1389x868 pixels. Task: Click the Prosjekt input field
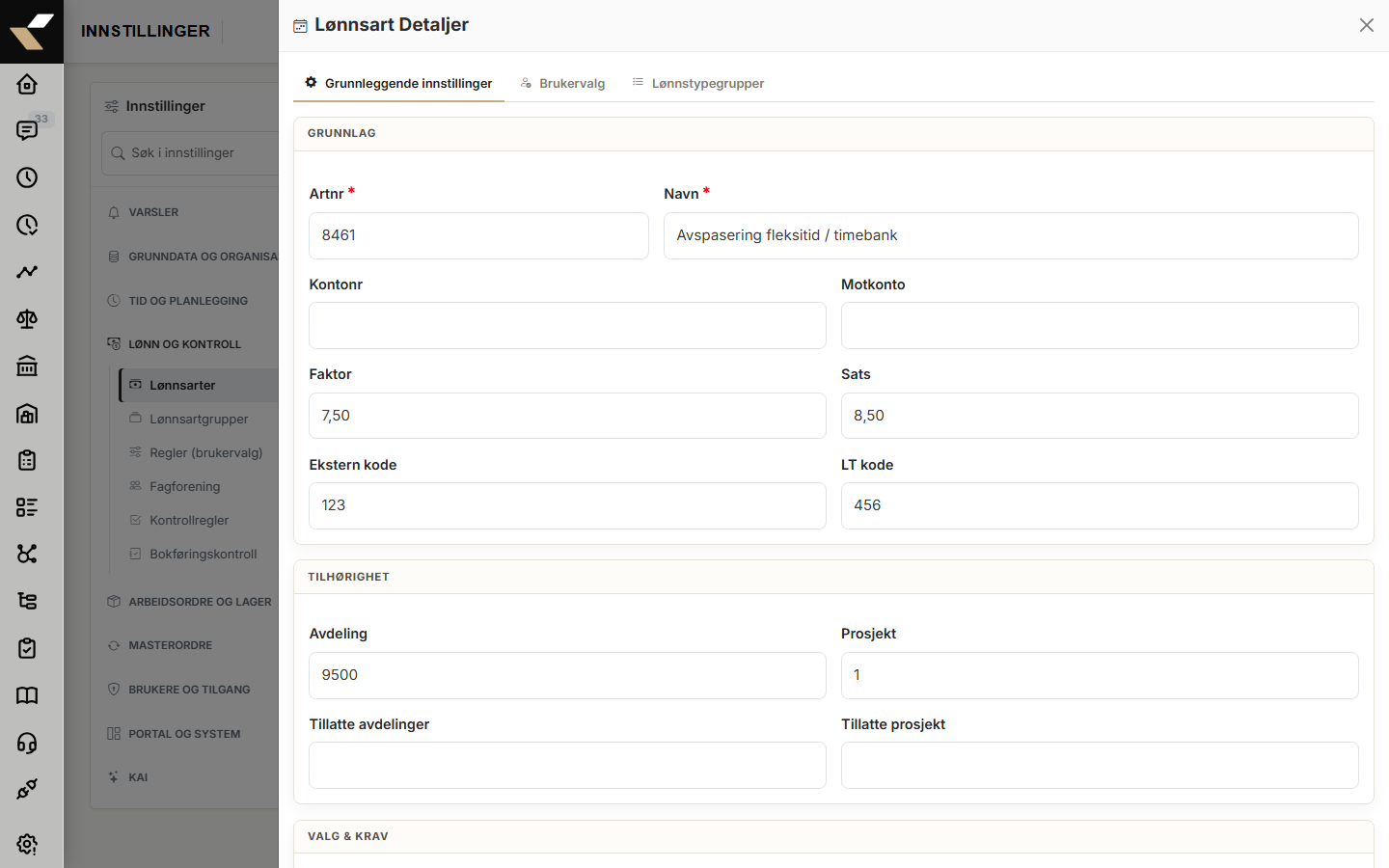[1100, 675]
